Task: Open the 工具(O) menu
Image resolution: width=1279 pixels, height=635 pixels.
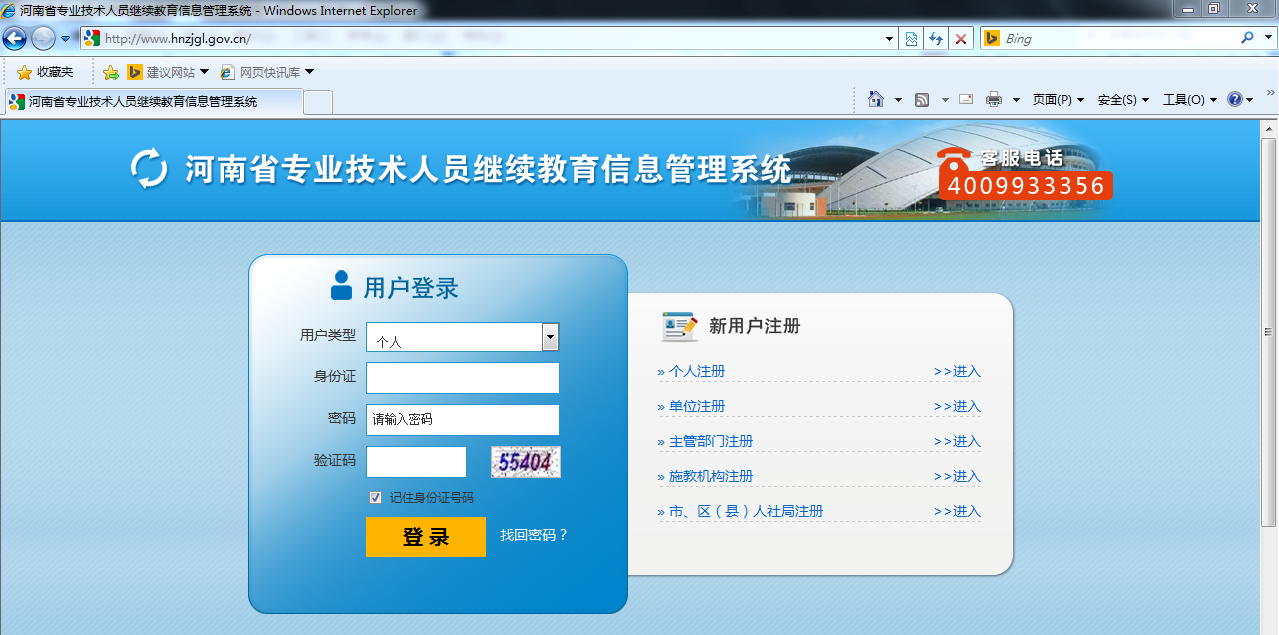Action: pyautogui.click(x=1189, y=100)
